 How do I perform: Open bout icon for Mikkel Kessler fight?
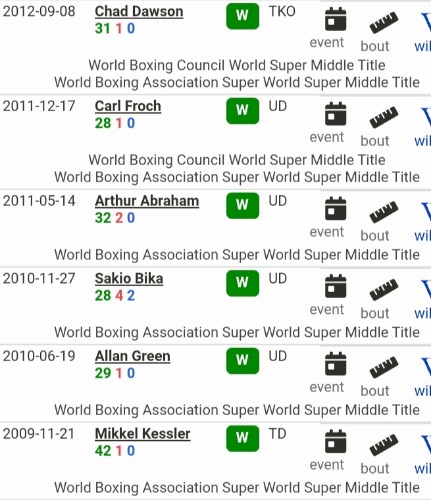384,445
